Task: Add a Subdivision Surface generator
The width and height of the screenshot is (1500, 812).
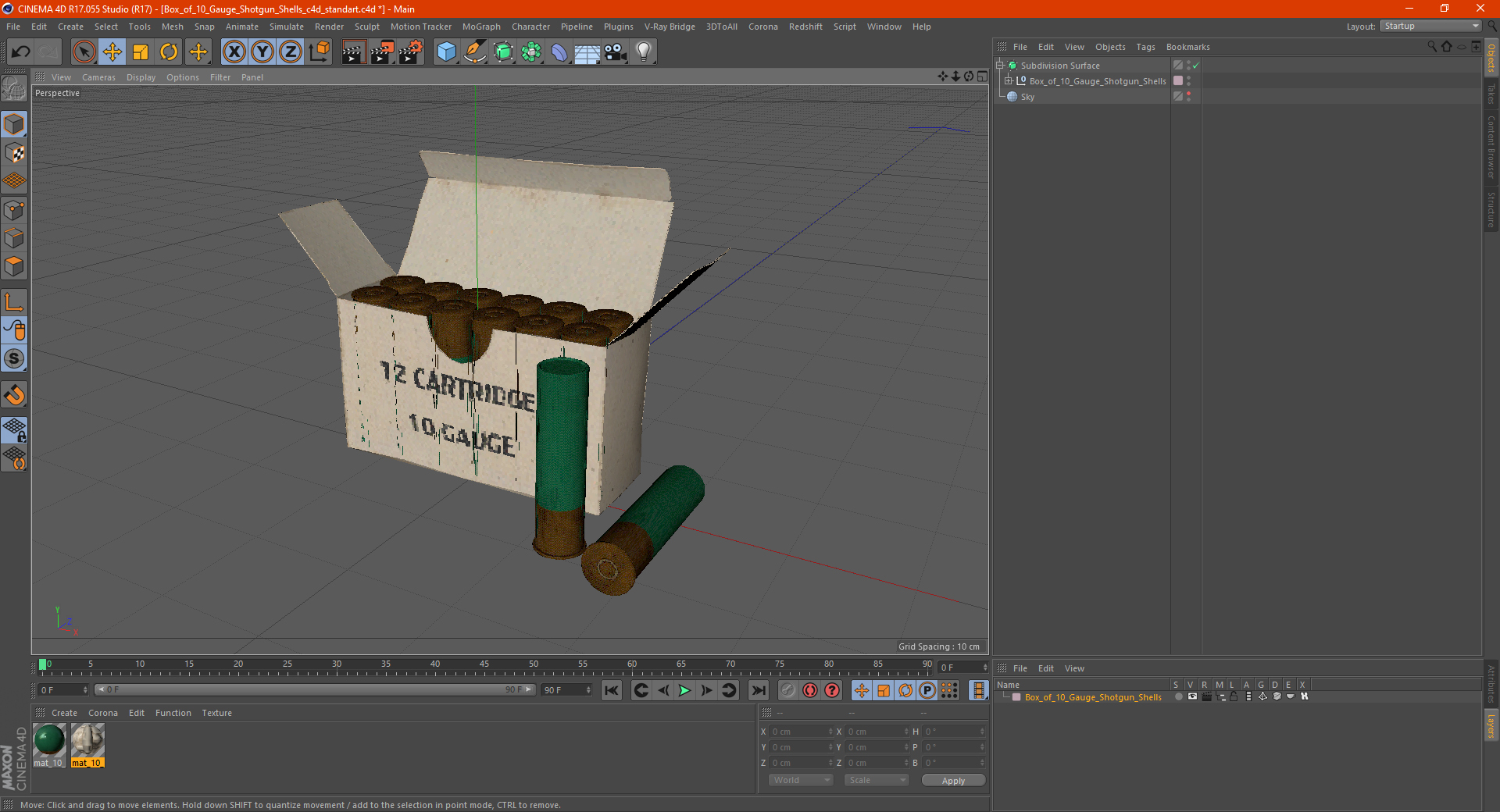Action: [503, 52]
